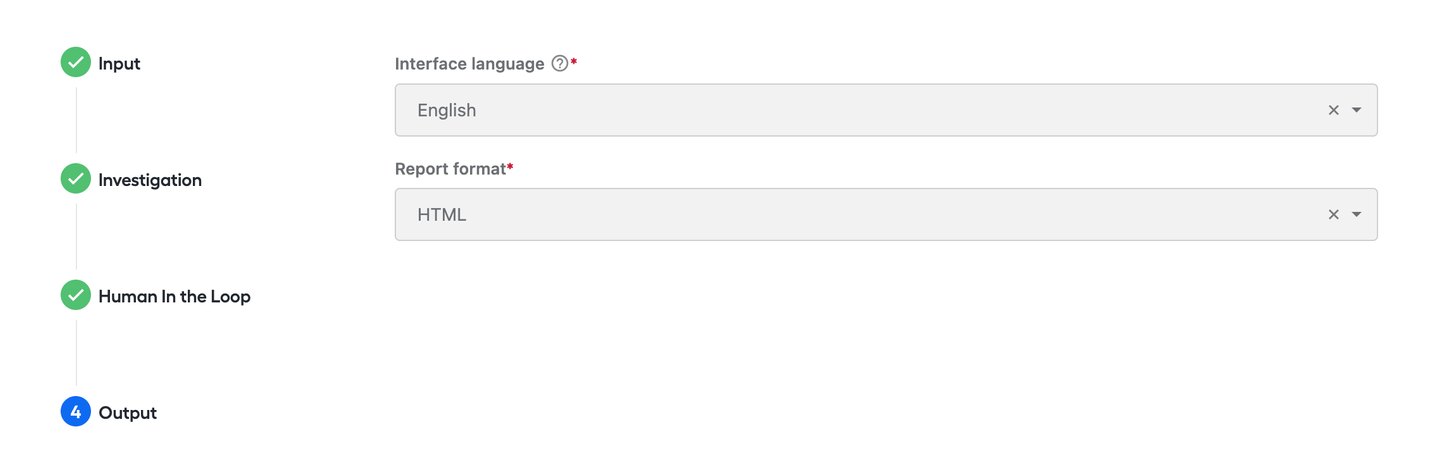Click the selected value text English
This screenshot has height=465, width=1447.
pyautogui.click(x=447, y=110)
